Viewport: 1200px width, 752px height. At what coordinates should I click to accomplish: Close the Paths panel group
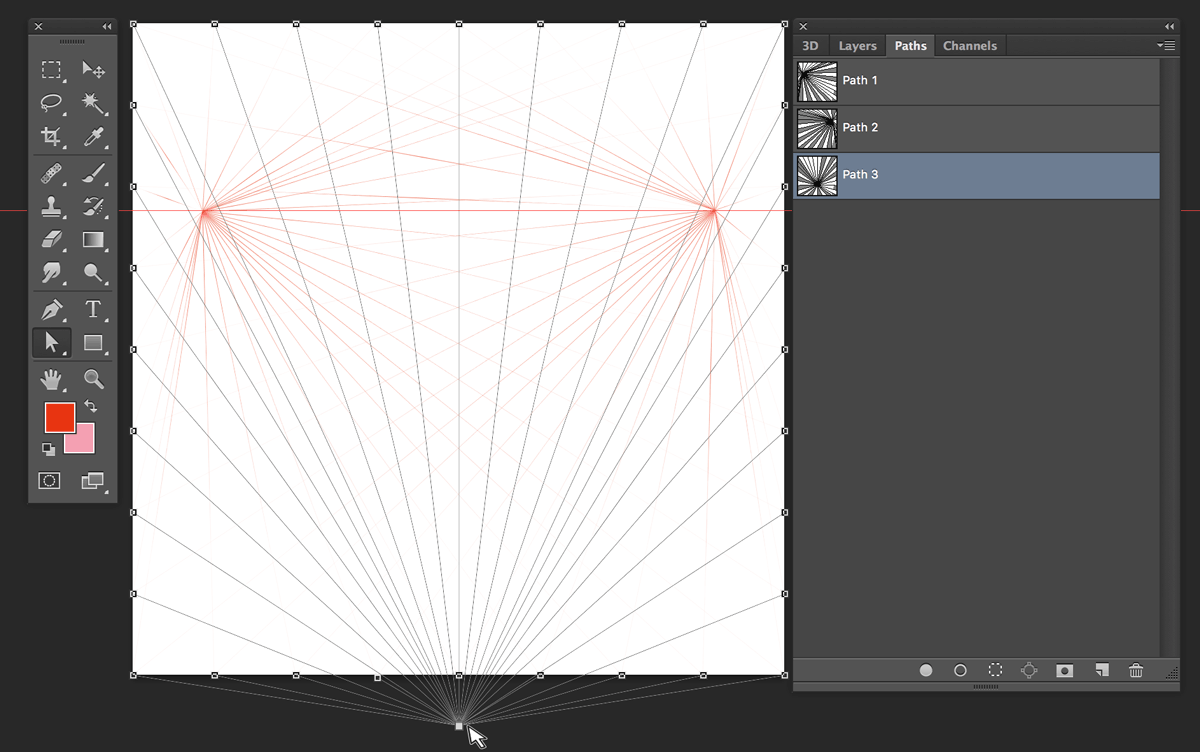803,26
